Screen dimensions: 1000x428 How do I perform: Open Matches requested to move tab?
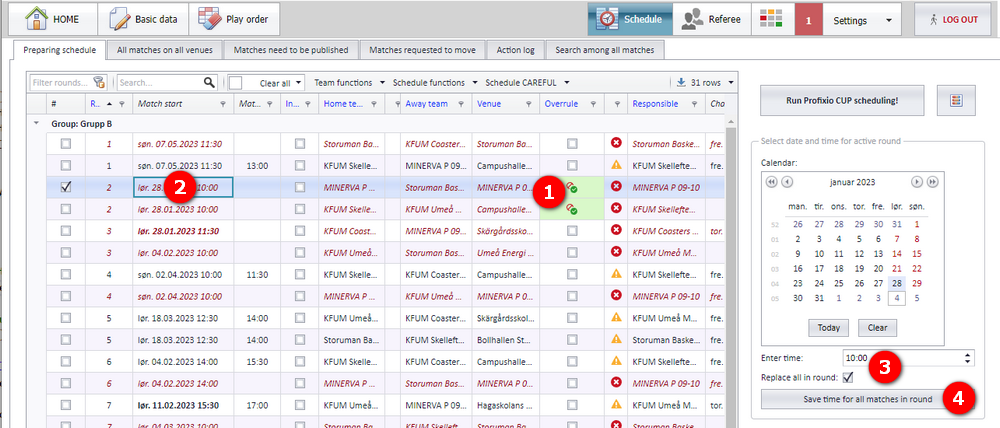point(422,50)
